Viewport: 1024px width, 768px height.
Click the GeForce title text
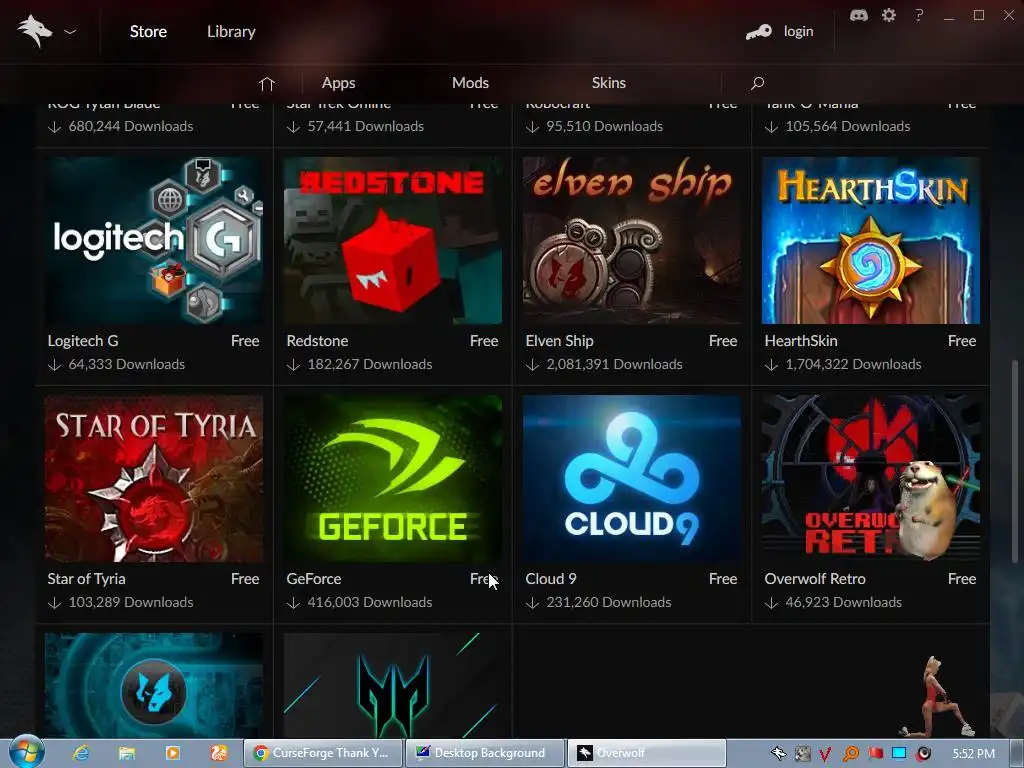[313, 579]
